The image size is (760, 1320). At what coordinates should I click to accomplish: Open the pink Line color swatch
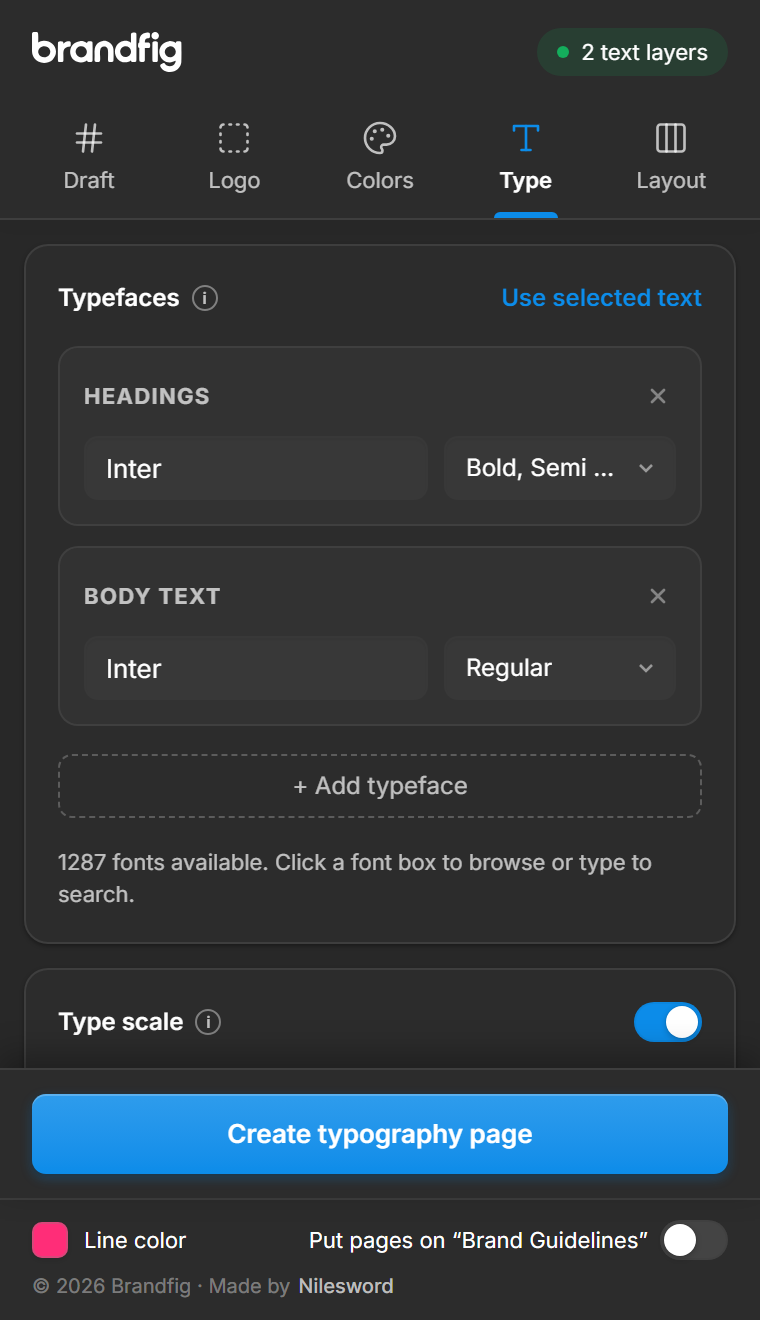coord(50,1240)
